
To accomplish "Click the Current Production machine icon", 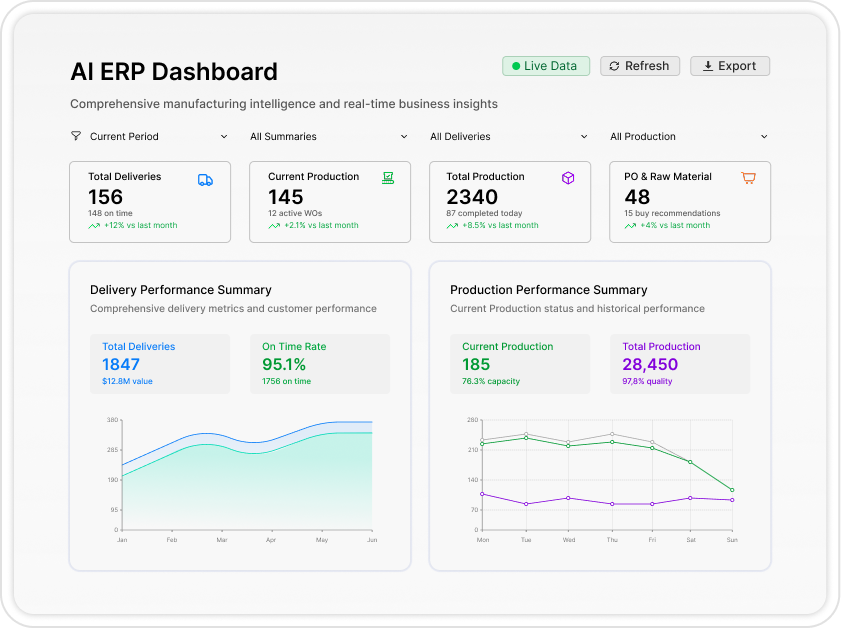I will (x=388, y=177).
